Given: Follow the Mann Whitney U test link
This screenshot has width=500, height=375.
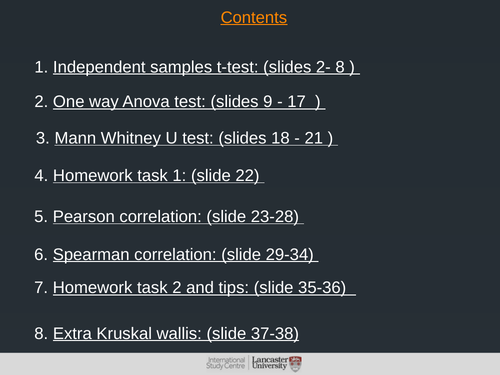Looking at the screenshot, I should [x=196, y=138].
